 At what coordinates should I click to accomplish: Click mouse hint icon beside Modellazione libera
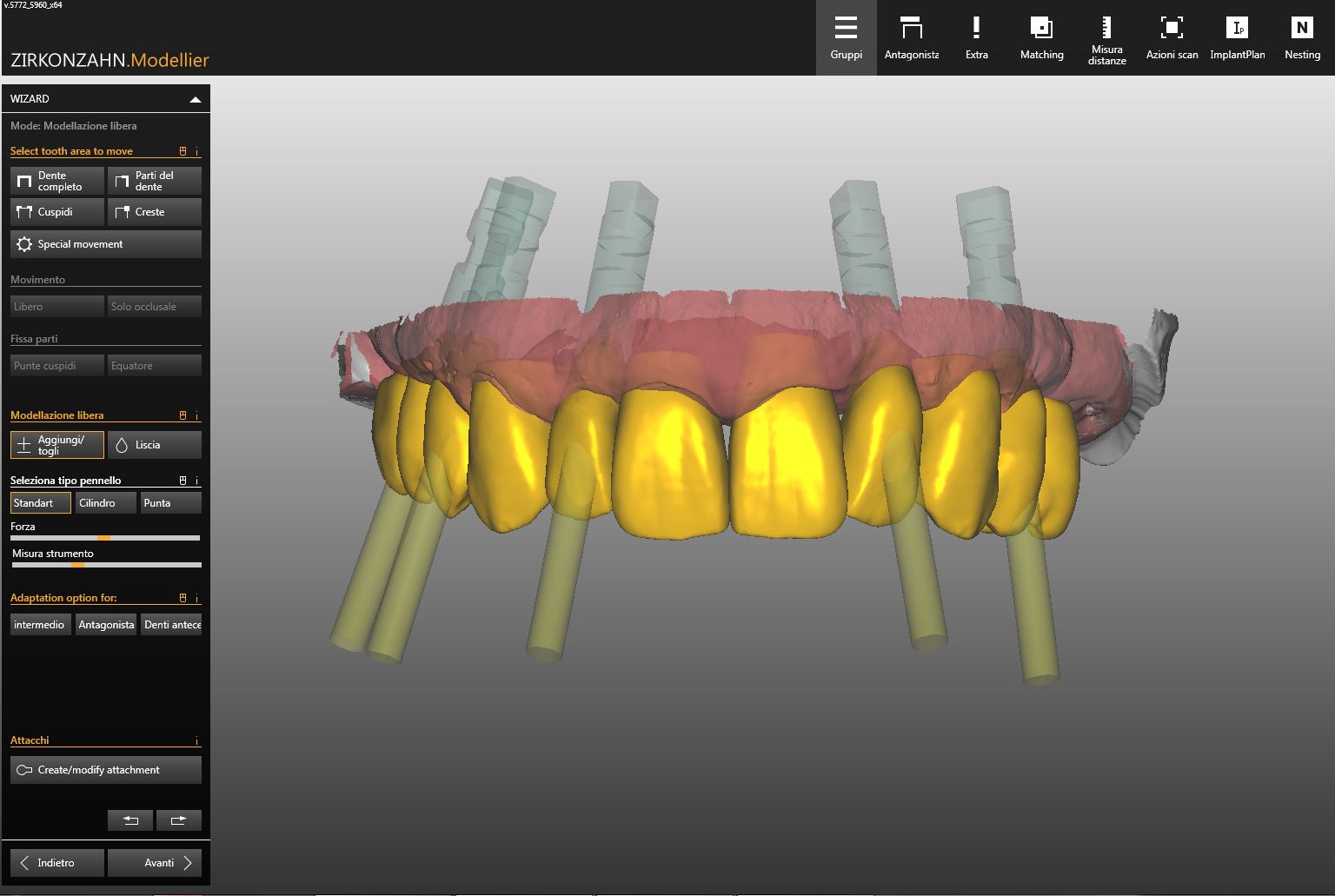pyautogui.click(x=183, y=415)
